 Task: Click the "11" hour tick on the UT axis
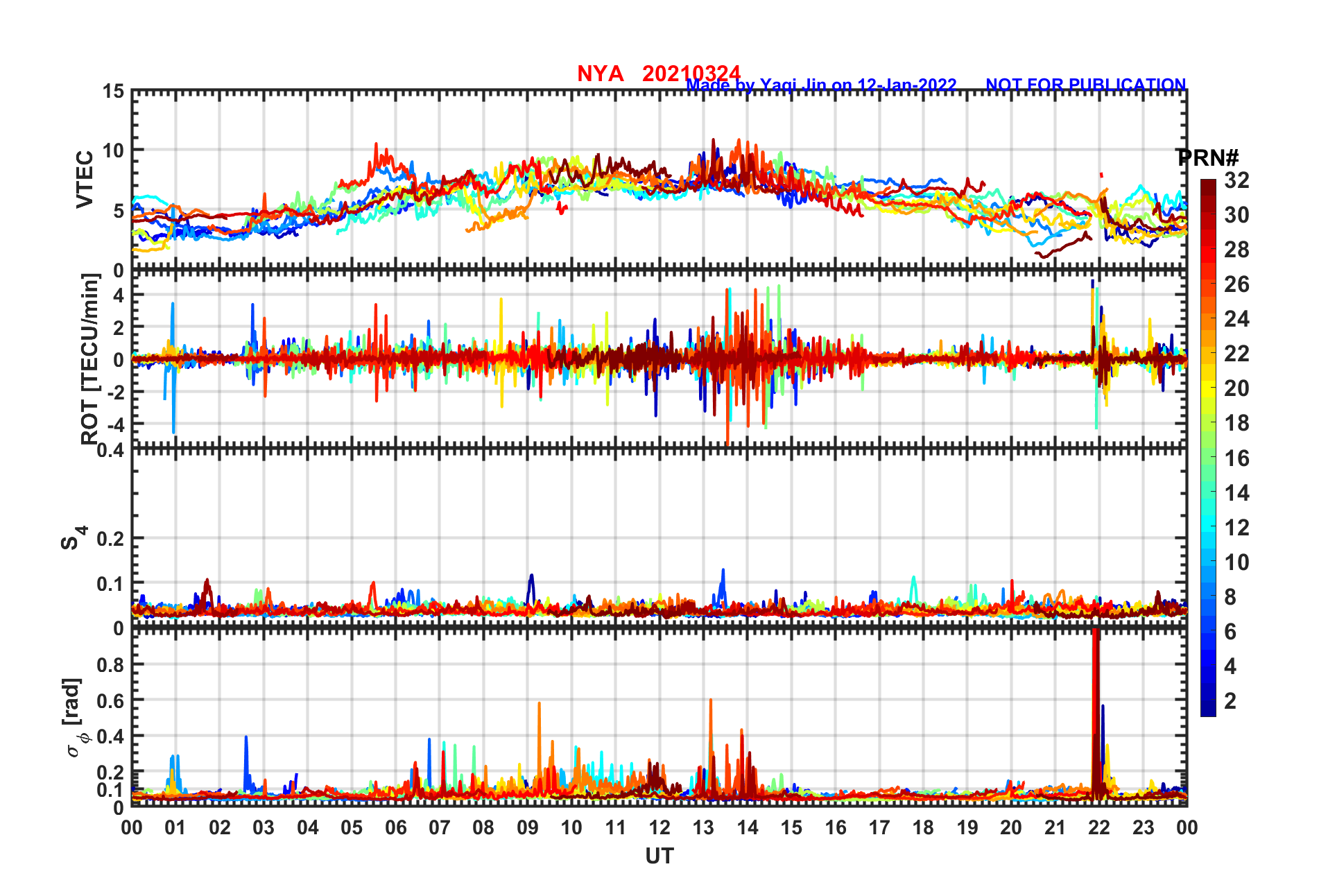coord(616,828)
